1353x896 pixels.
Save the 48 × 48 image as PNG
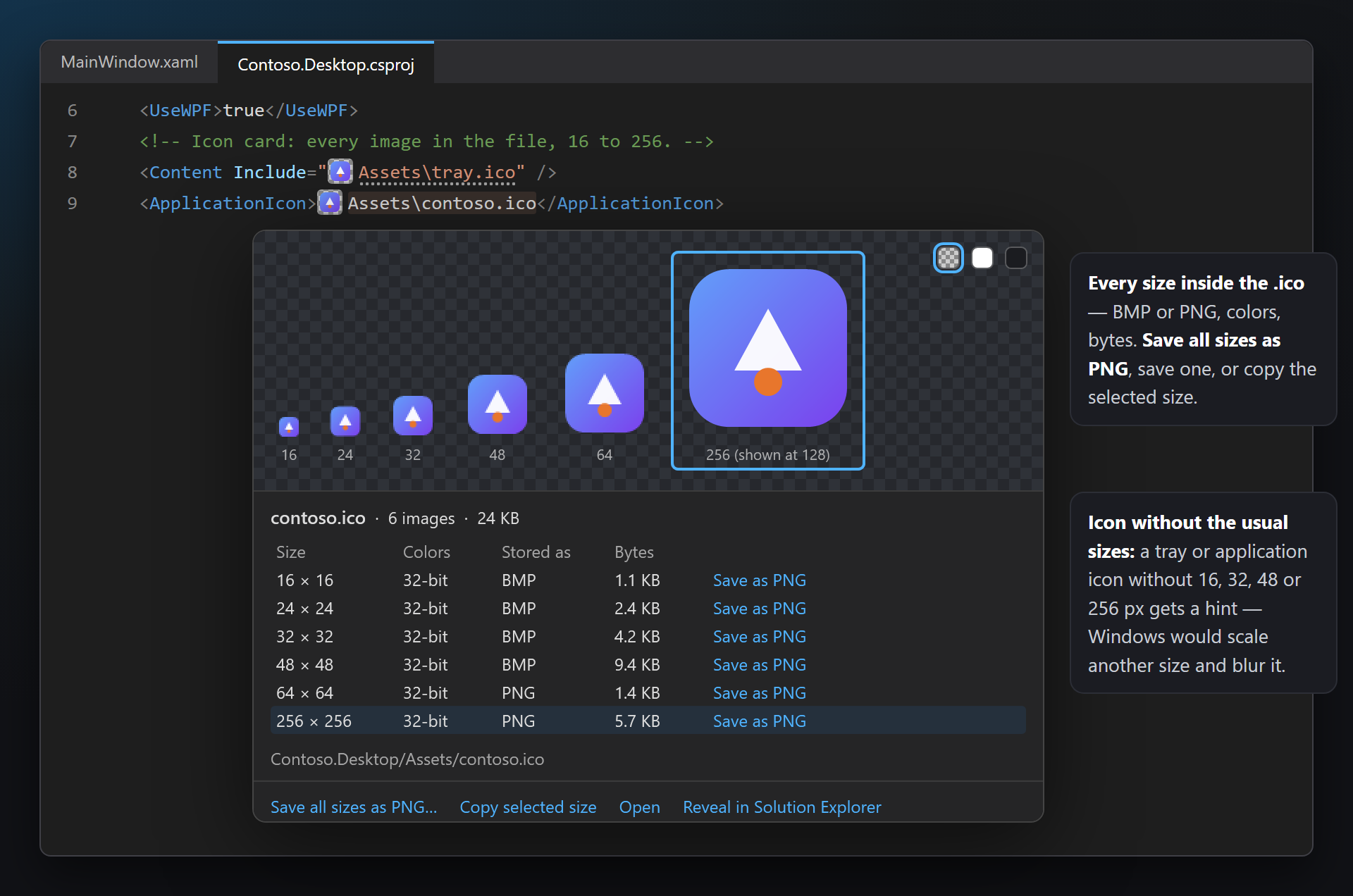tap(759, 665)
